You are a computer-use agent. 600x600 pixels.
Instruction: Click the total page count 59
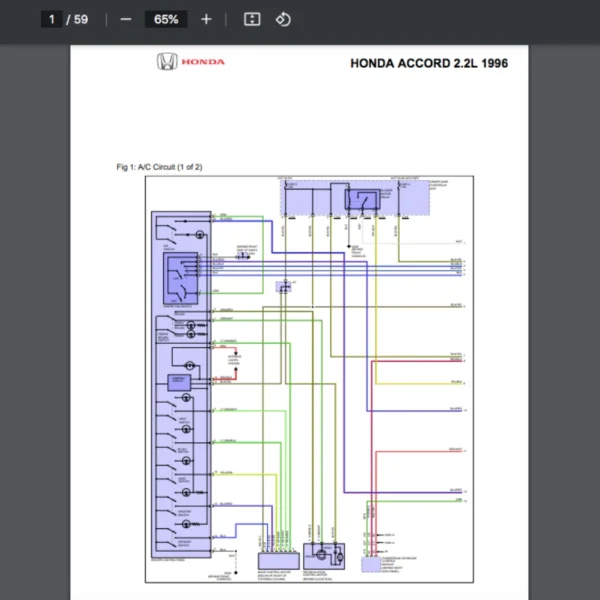point(81,19)
